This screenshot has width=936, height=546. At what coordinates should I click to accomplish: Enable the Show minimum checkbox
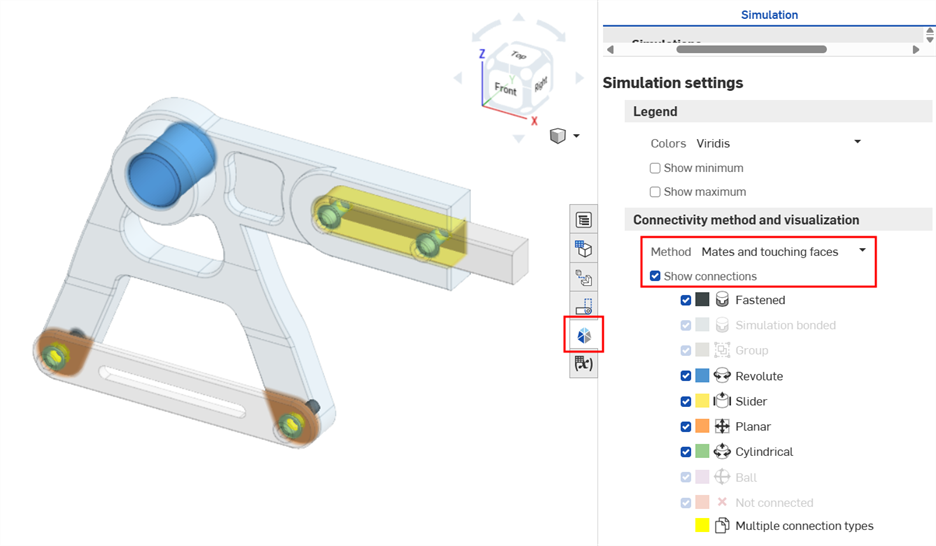coord(655,168)
